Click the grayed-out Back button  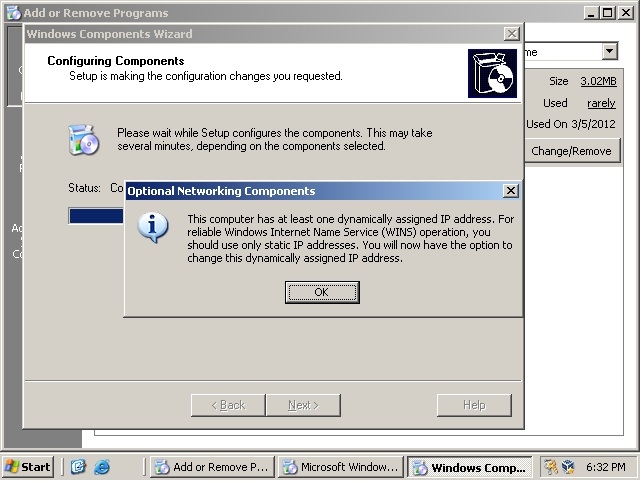click(x=228, y=405)
